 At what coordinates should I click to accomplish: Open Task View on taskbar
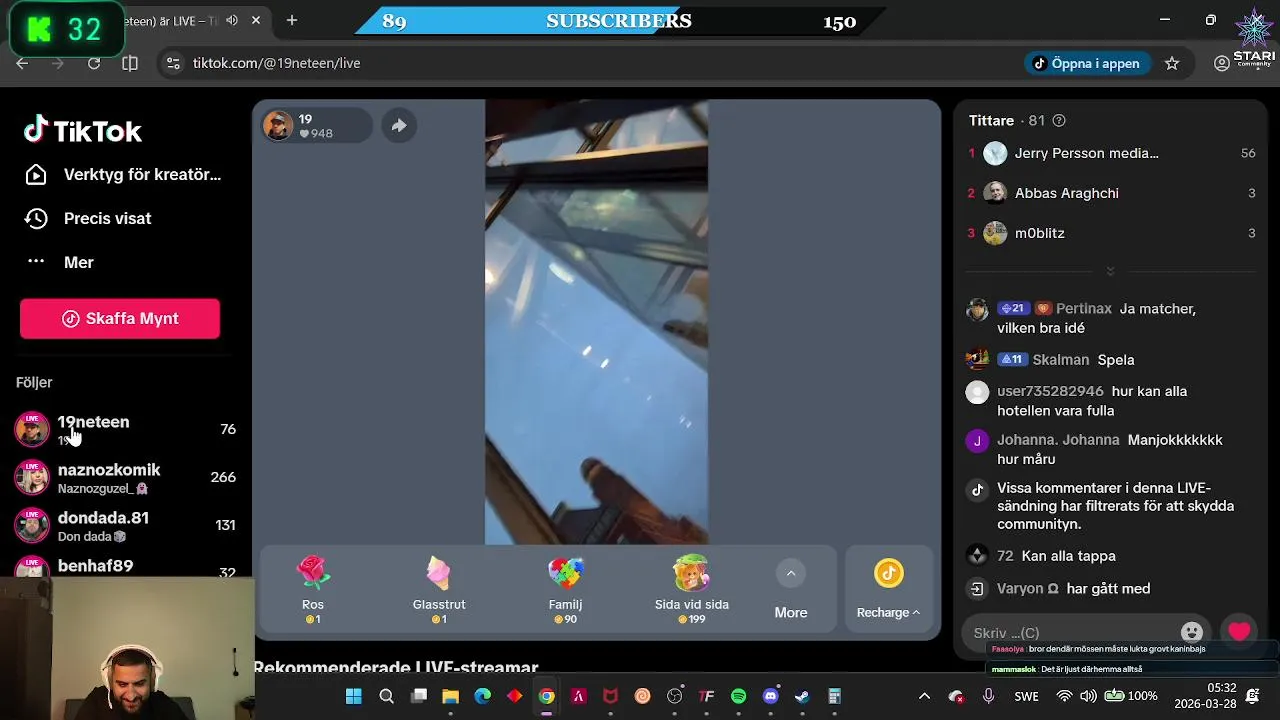point(419,696)
